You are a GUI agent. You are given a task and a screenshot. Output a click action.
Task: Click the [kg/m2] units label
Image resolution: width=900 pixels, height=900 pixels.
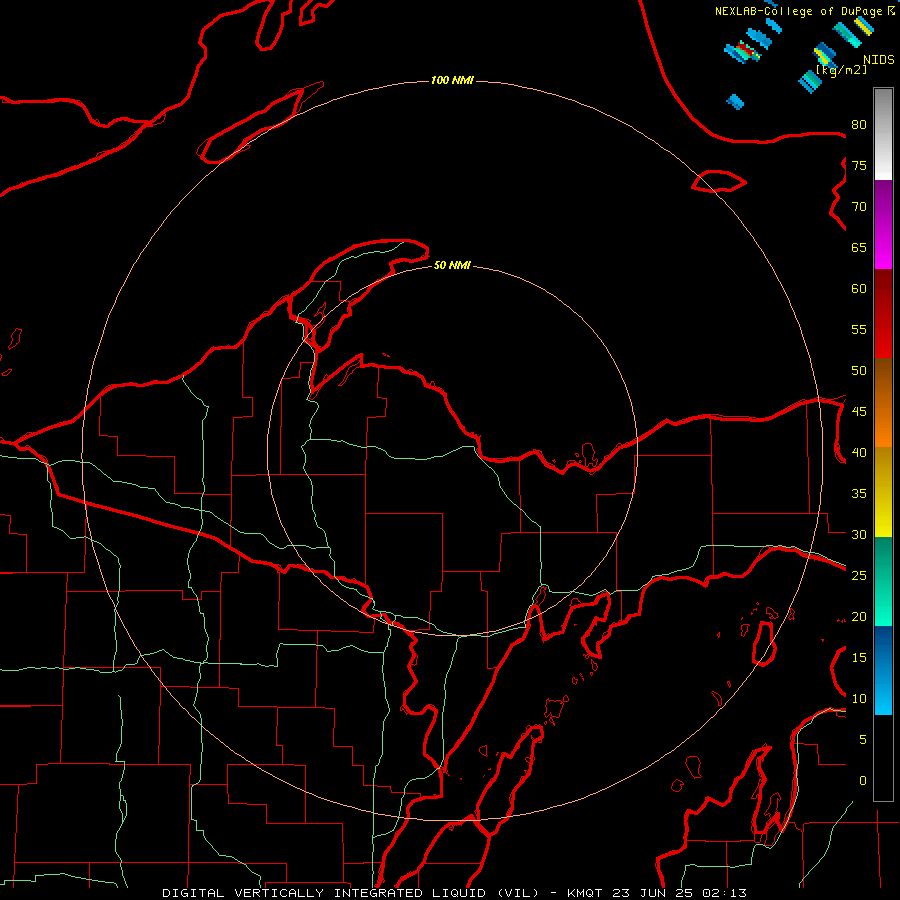point(841,69)
